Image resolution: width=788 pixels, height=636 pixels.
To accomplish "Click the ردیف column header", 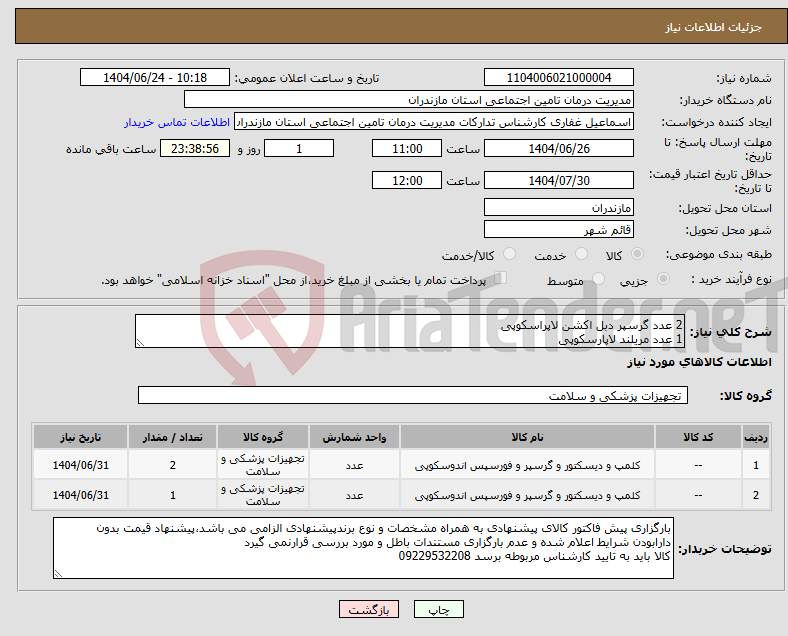I will [756, 437].
